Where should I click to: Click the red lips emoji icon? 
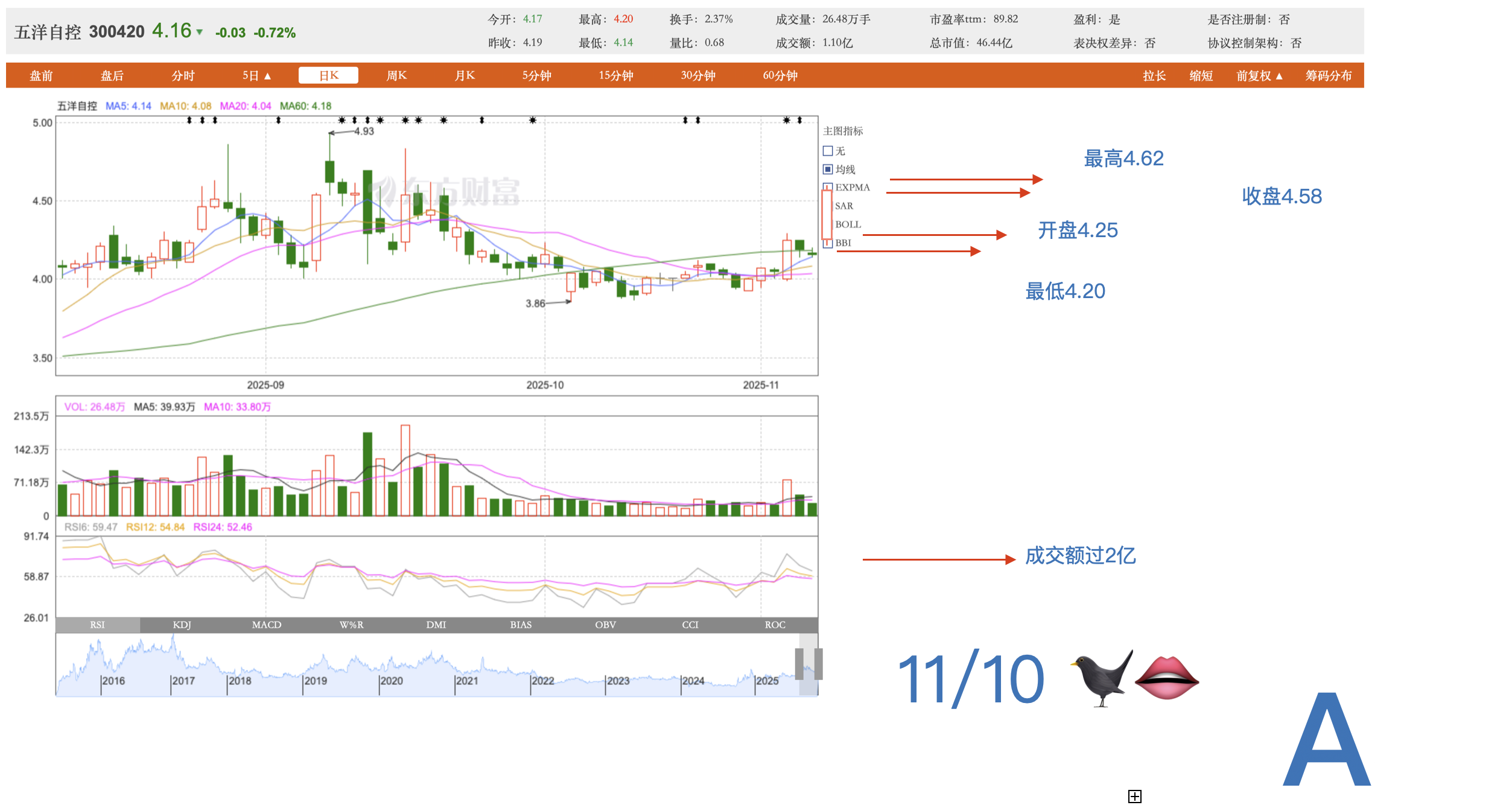click(x=1166, y=678)
